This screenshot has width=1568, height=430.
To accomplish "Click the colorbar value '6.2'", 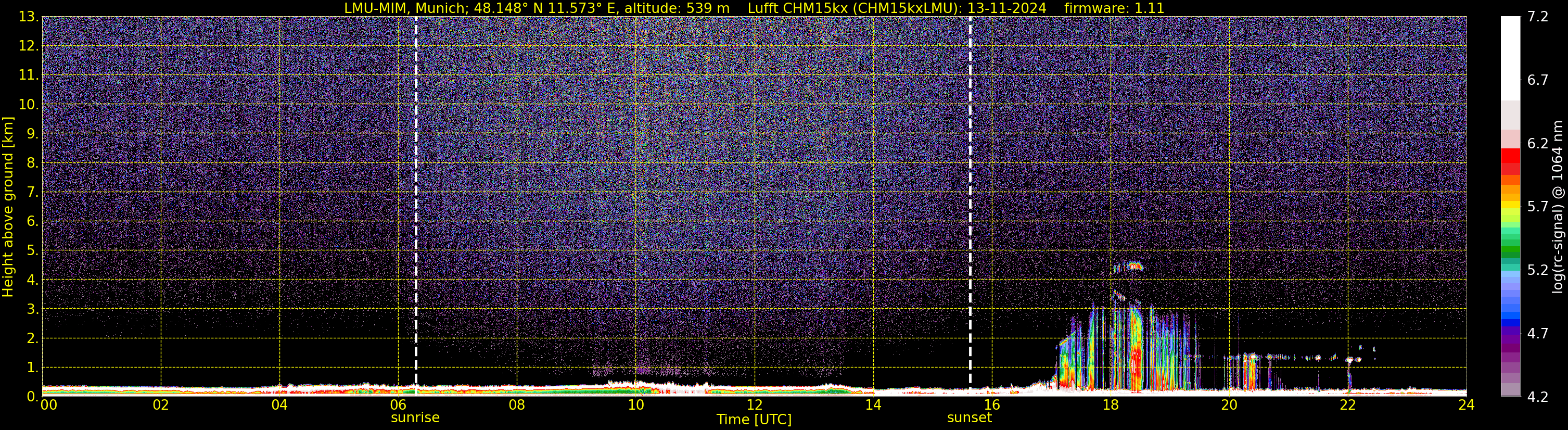I will [x=1538, y=143].
